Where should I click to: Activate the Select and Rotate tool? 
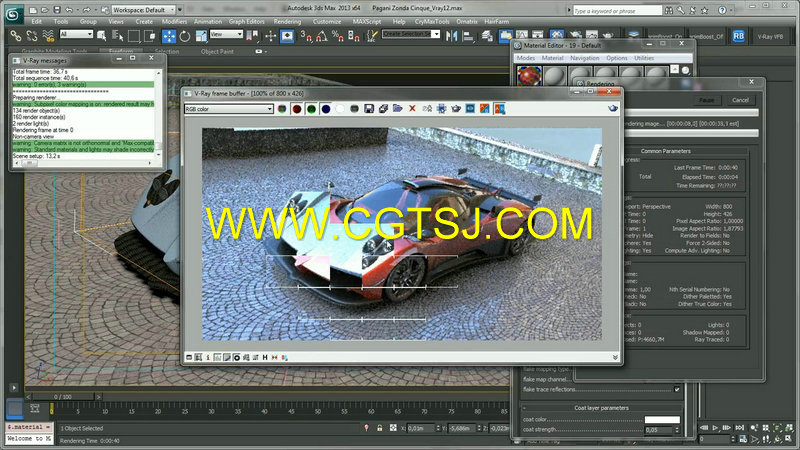(185, 36)
